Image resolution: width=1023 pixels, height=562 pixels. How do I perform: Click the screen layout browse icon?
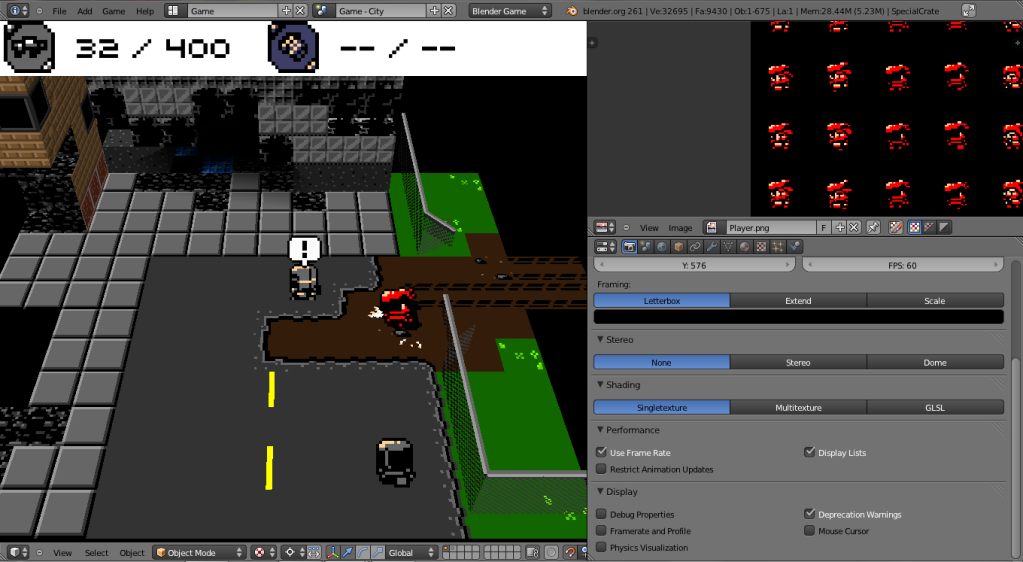click(174, 10)
